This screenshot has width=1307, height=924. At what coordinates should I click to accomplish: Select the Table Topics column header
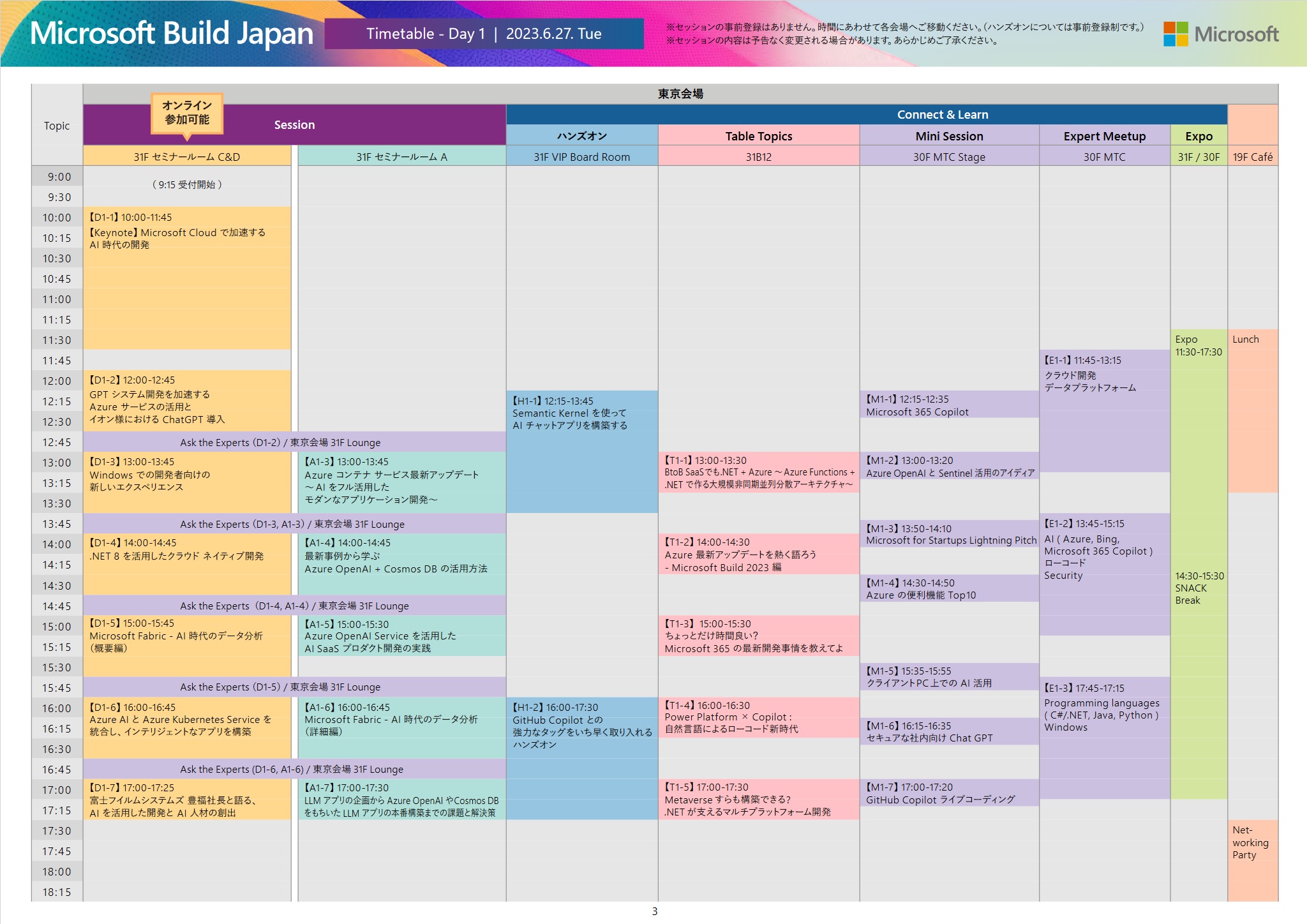click(758, 135)
